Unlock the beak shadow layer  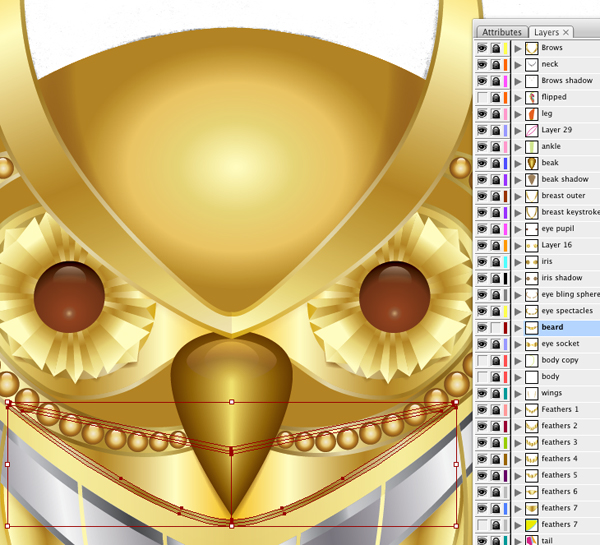point(496,180)
